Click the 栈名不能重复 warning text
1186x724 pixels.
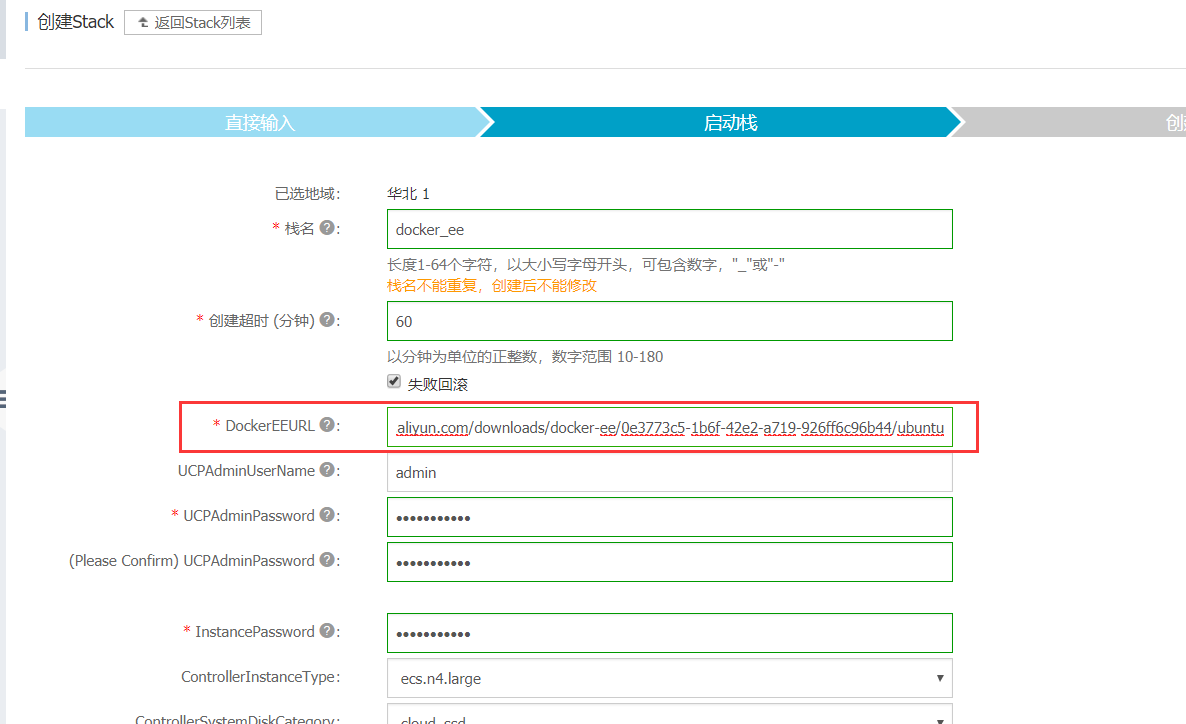[x=492, y=286]
